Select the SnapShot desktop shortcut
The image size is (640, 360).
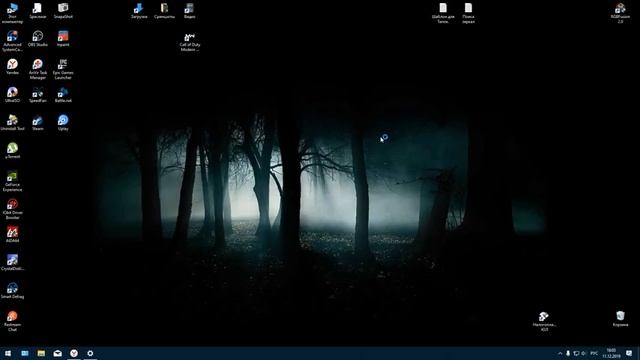pos(63,11)
